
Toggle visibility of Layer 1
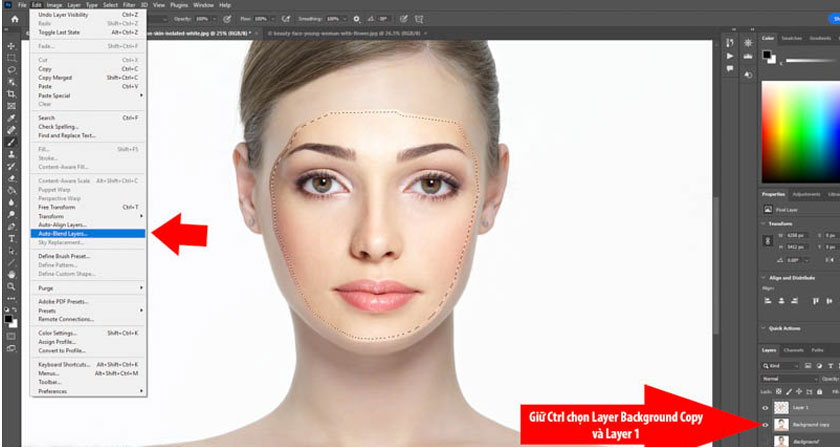point(765,408)
